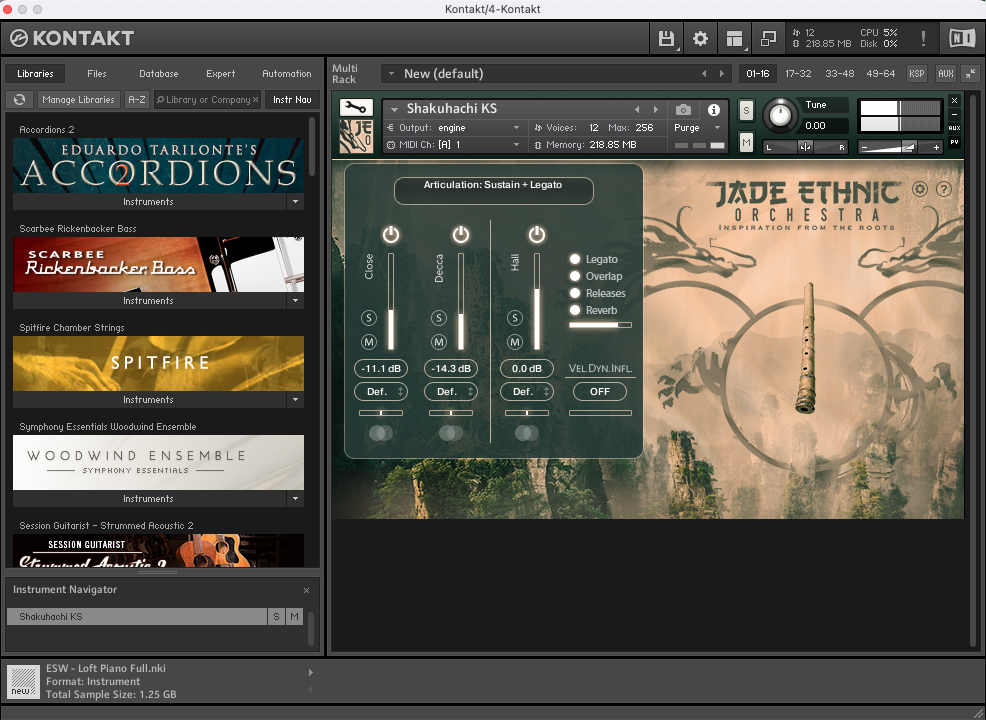Enable the Reverb radio option

pyautogui.click(x=575, y=310)
